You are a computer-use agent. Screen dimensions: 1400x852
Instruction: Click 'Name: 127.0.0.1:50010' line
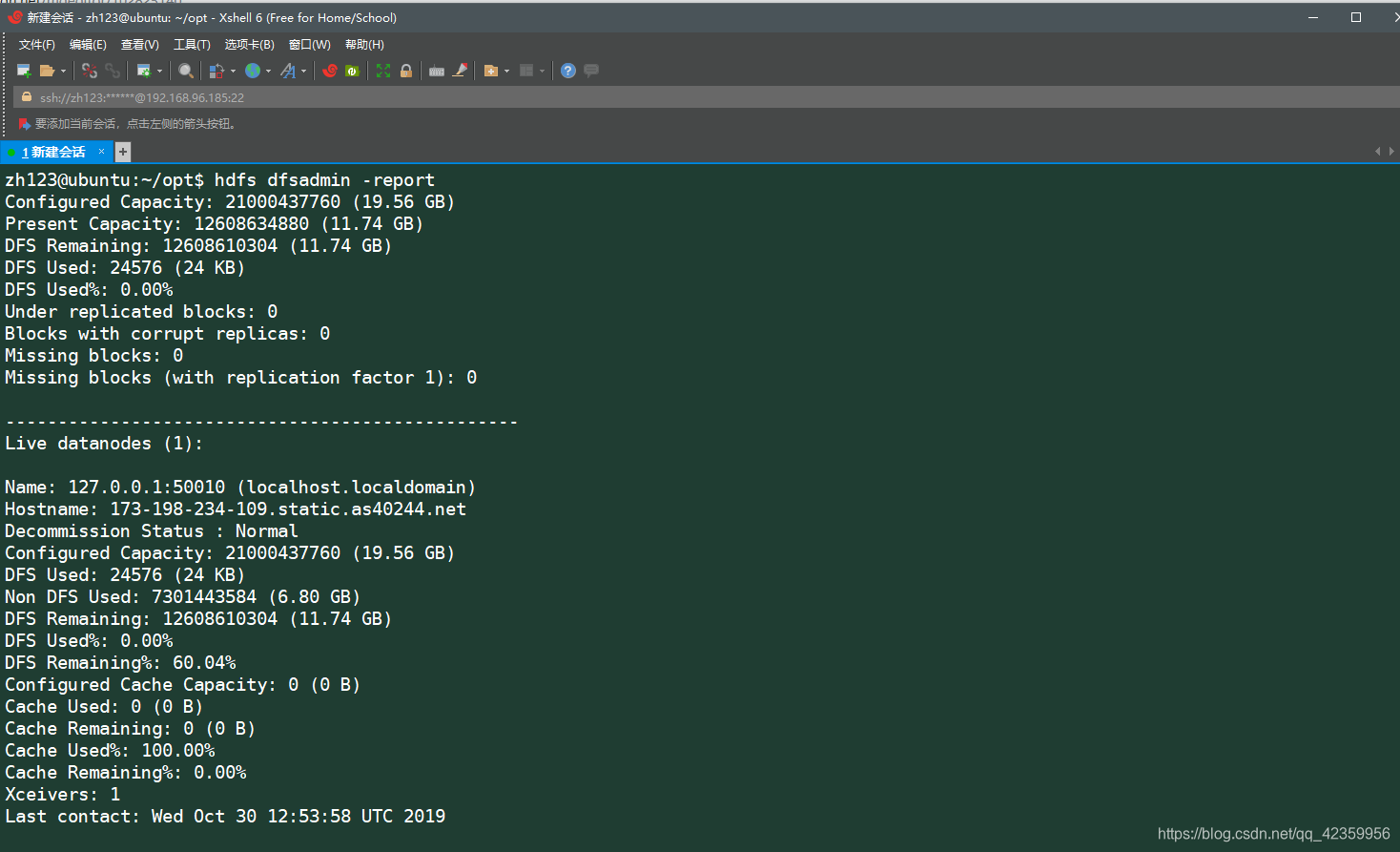point(240,488)
